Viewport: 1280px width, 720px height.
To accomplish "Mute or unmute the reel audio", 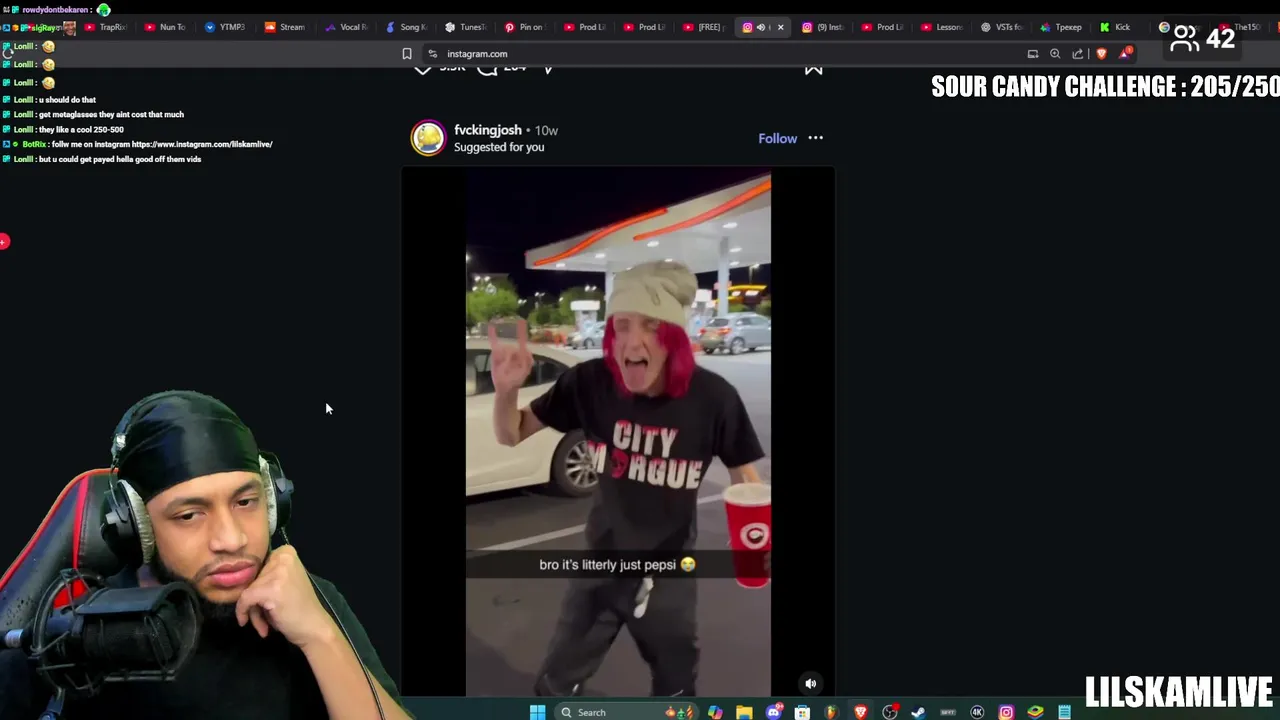I will click(x=811, y=684).
